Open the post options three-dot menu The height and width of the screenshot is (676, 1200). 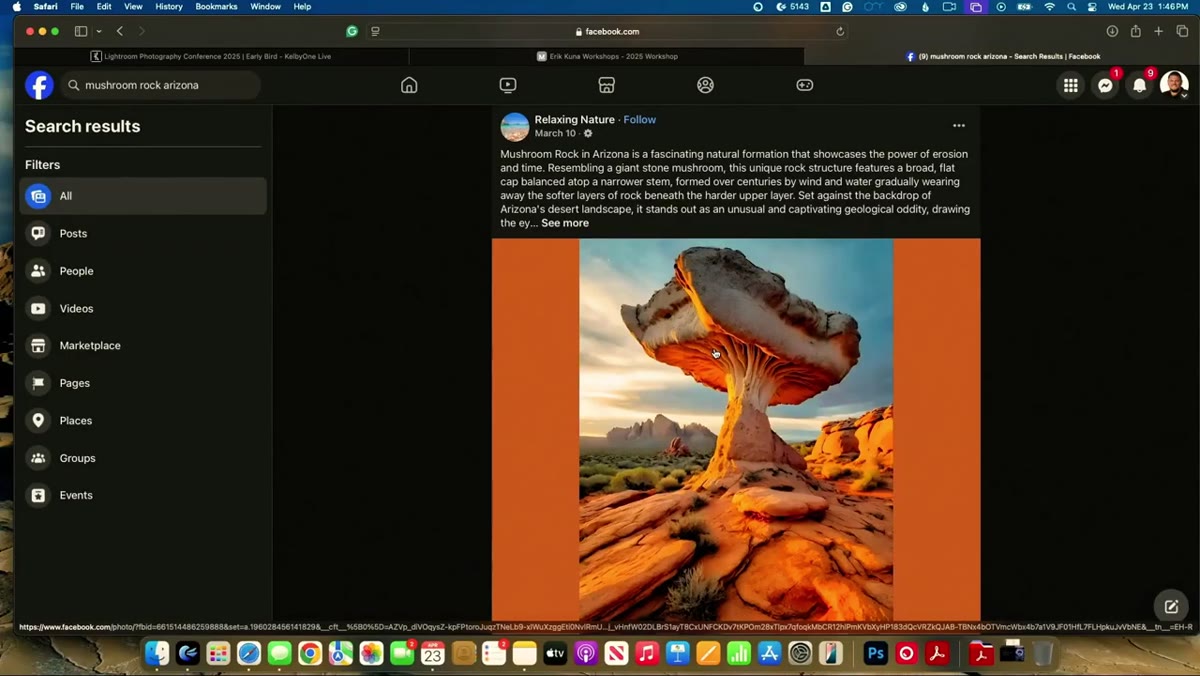(x=959, y=125)
